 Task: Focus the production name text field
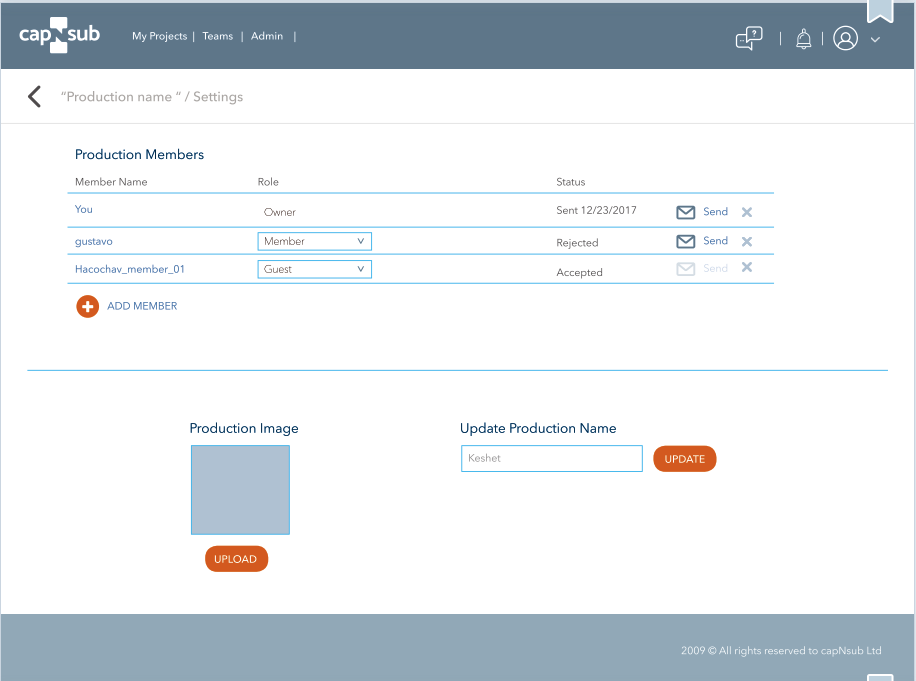click(x=551, y=459)
